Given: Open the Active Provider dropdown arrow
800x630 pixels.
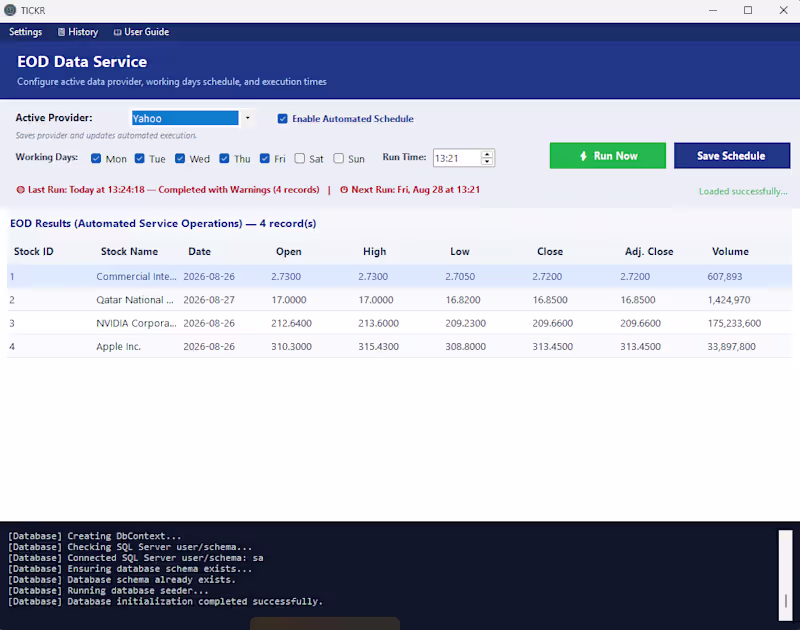Looking at the screenshot, I should click(x=247, y=118).
